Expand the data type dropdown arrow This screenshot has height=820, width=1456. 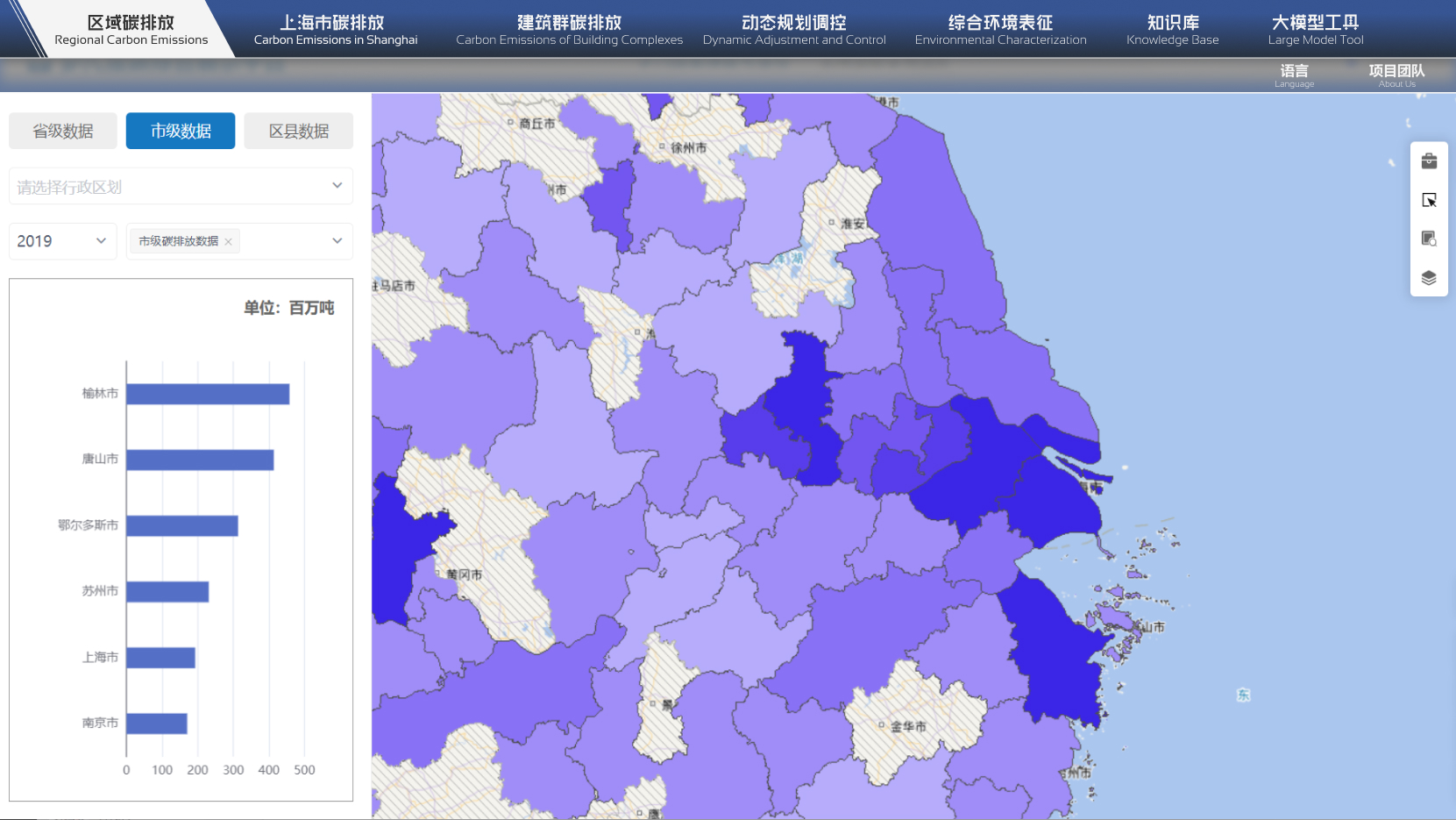tap(337, 241)
